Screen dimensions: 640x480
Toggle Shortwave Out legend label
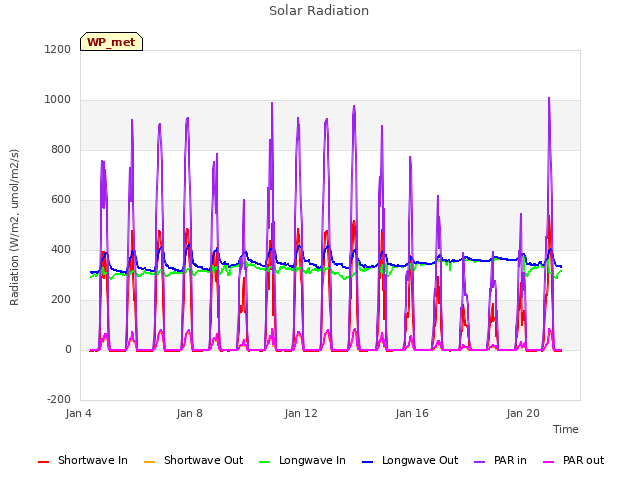point(203,460)
